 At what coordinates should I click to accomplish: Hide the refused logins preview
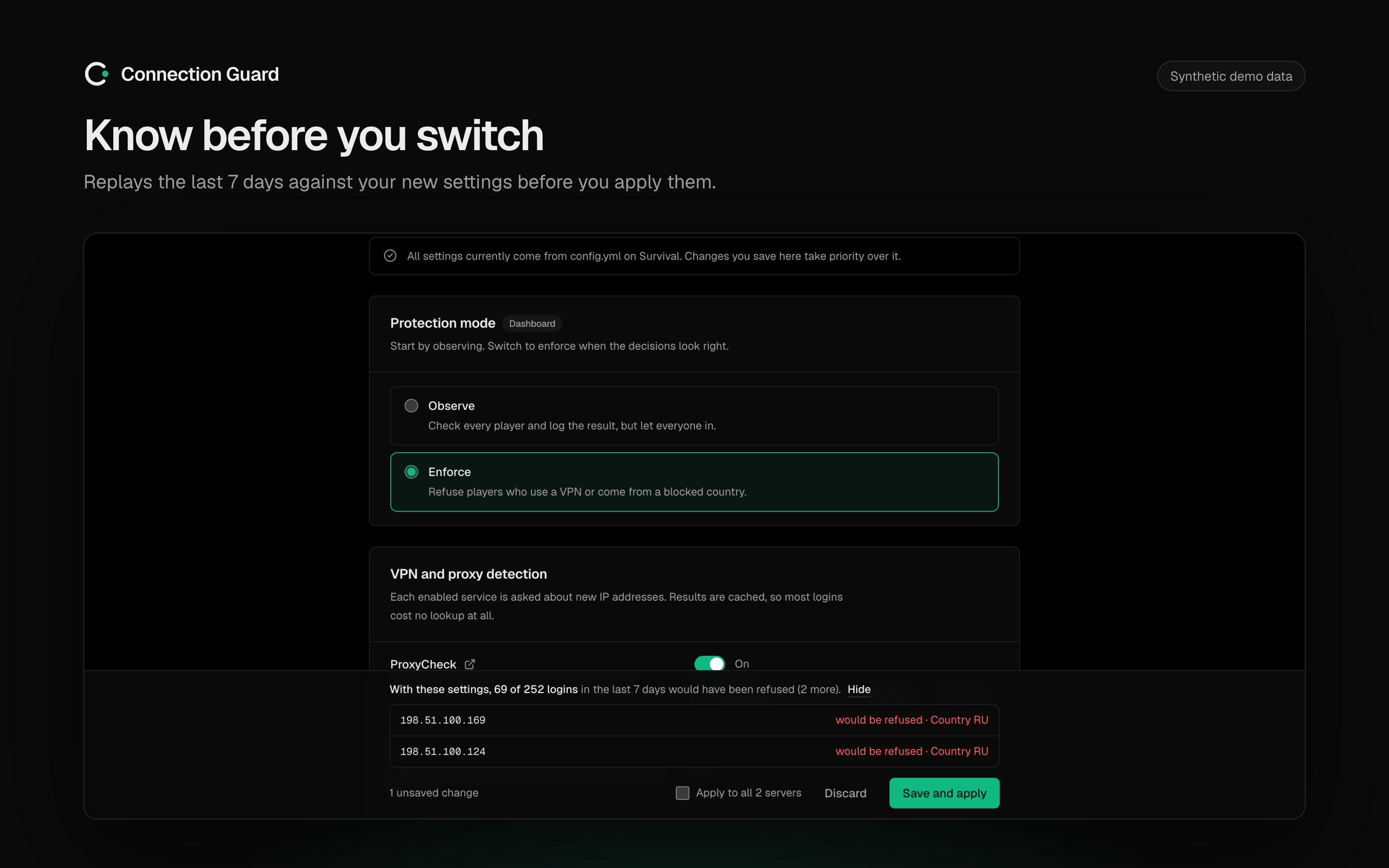point(859,689)
